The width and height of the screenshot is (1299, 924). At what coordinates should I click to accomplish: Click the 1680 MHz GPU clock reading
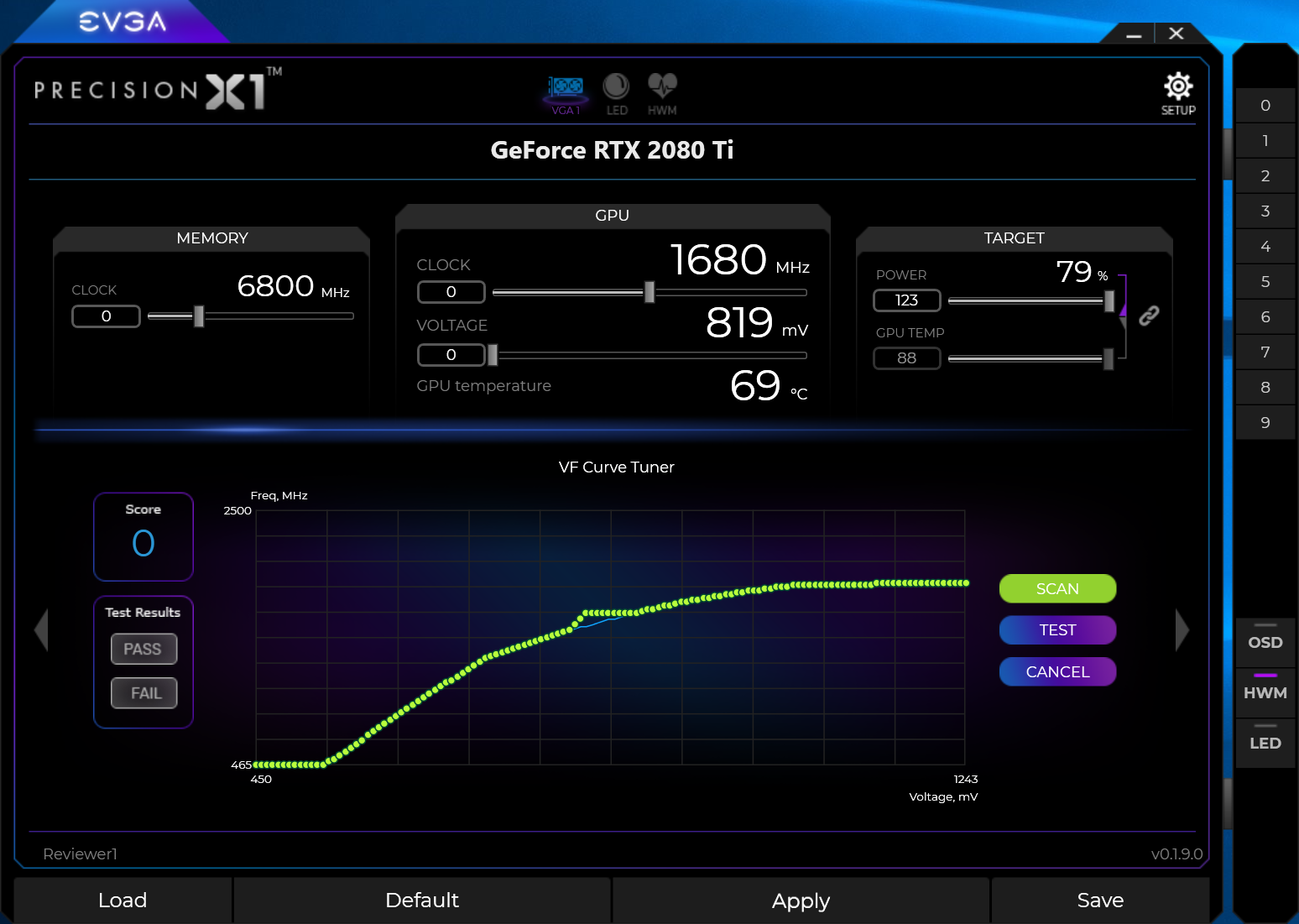739,259
